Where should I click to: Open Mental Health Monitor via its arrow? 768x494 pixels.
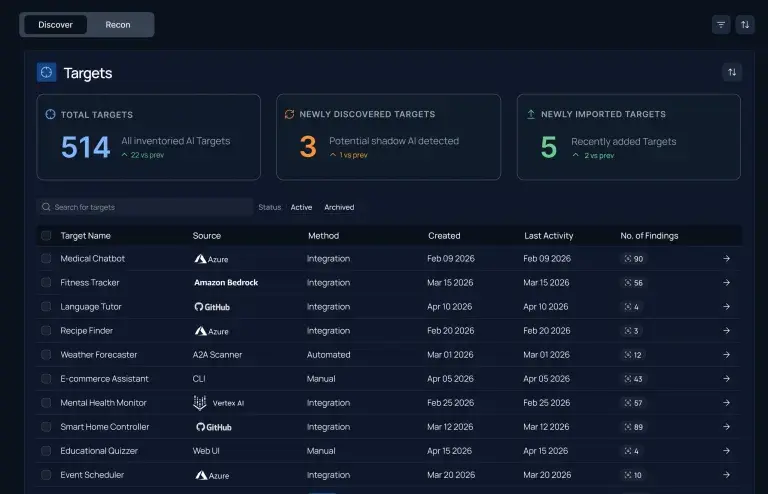726,402
